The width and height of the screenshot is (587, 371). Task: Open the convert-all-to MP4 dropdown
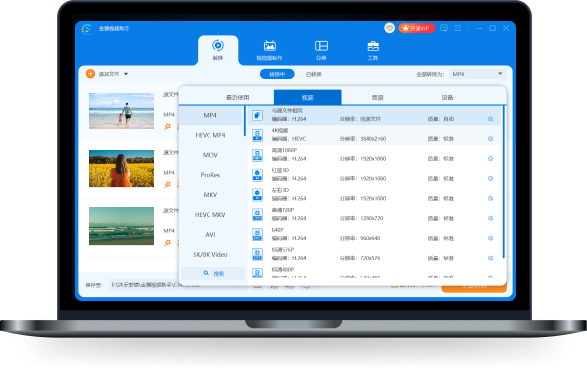click(478, 74)
